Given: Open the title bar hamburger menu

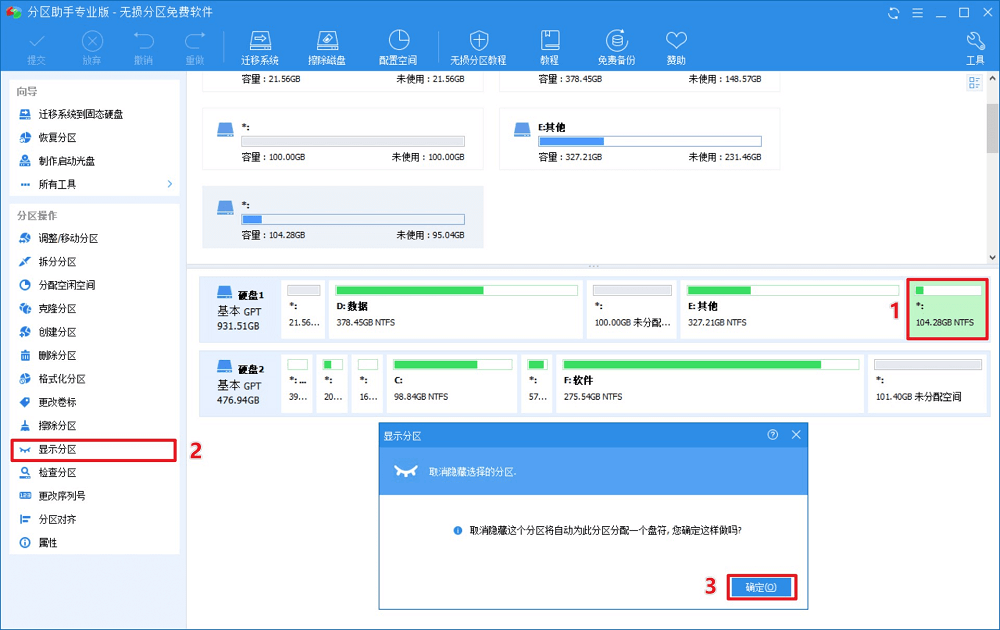Looking at the screenshot, I should coord(916,13).
